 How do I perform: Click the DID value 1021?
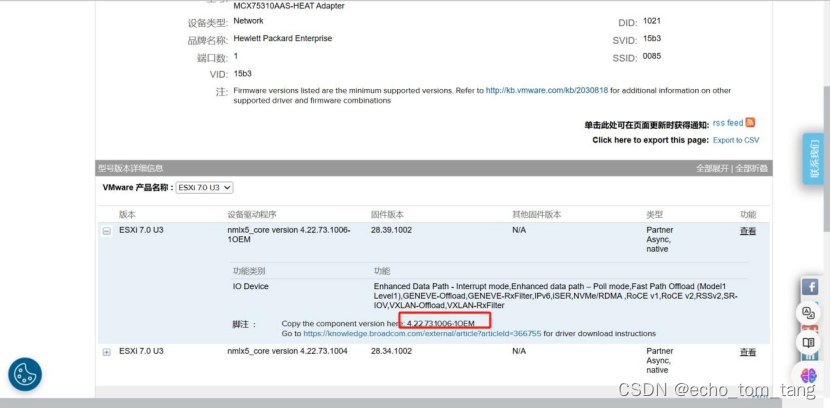651,21
